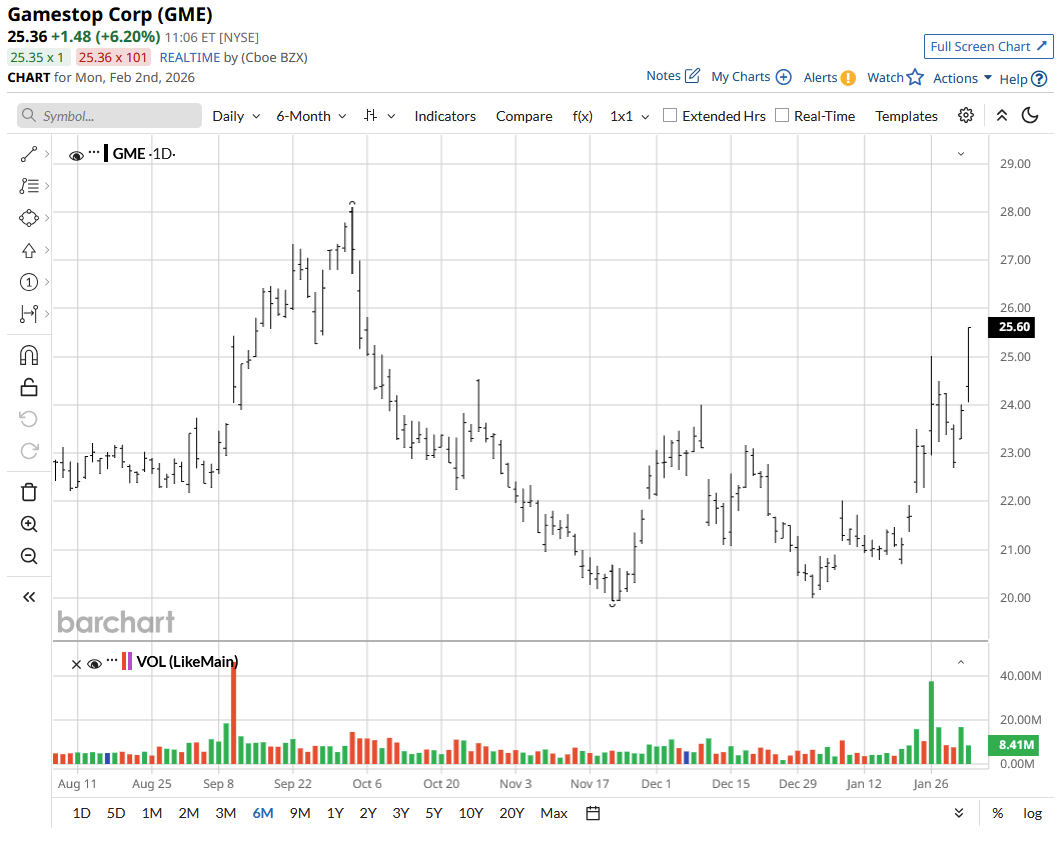Select the Max time range

[553, 813]
